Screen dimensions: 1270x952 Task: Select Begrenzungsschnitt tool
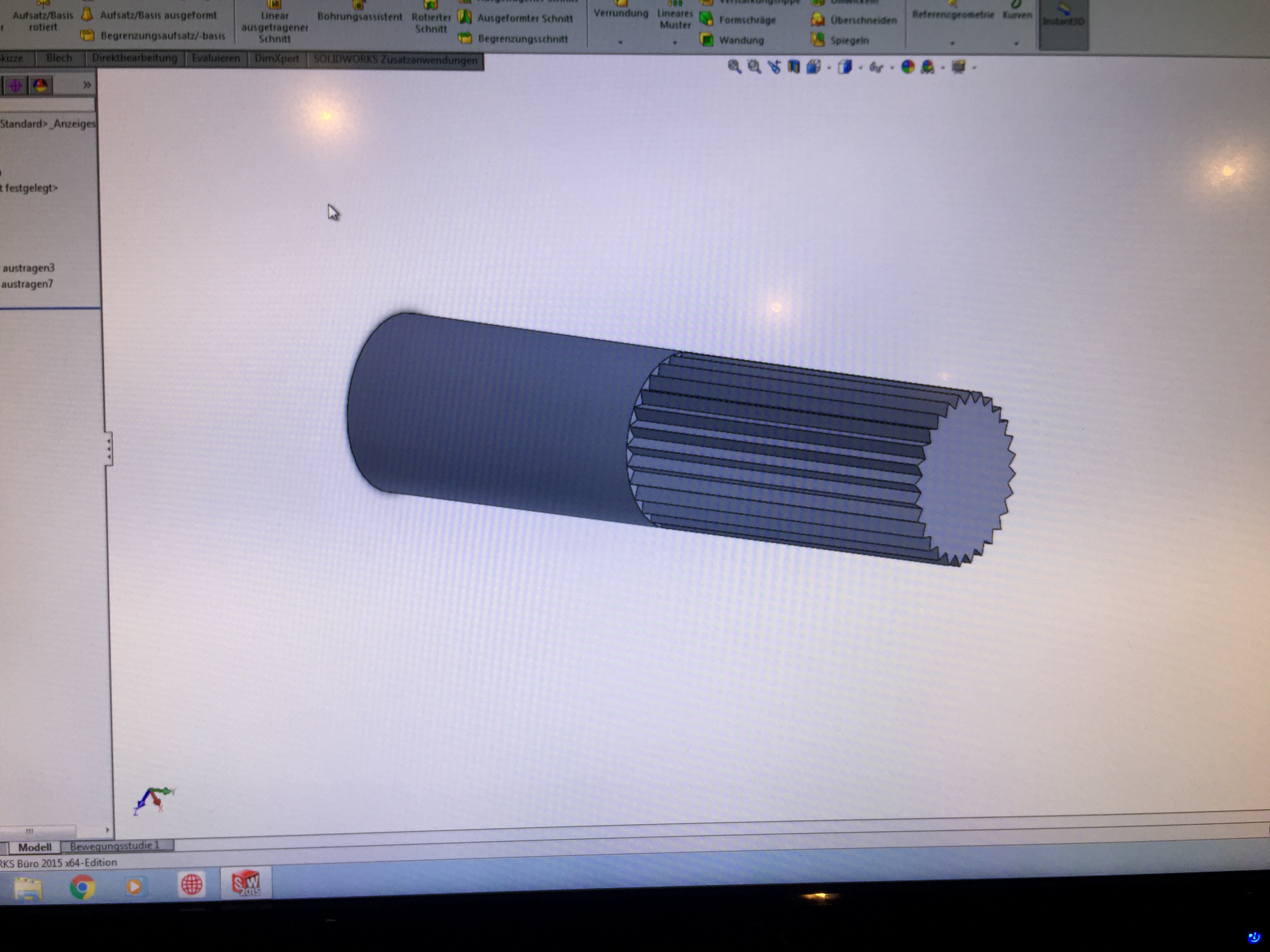[x=514, y=38]
